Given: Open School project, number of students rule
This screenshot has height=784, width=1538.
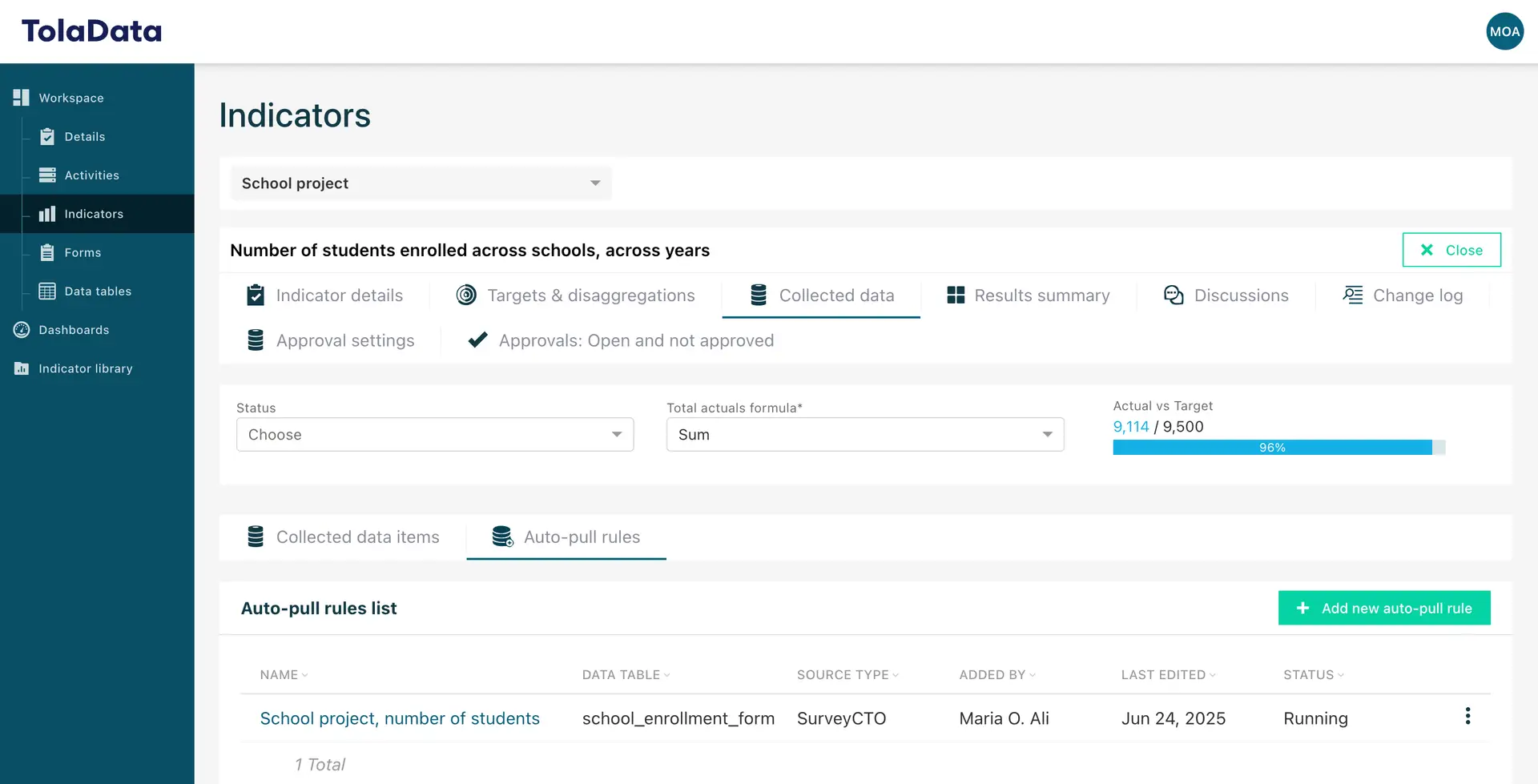Looking at the screenshot, I should point(400,718).
